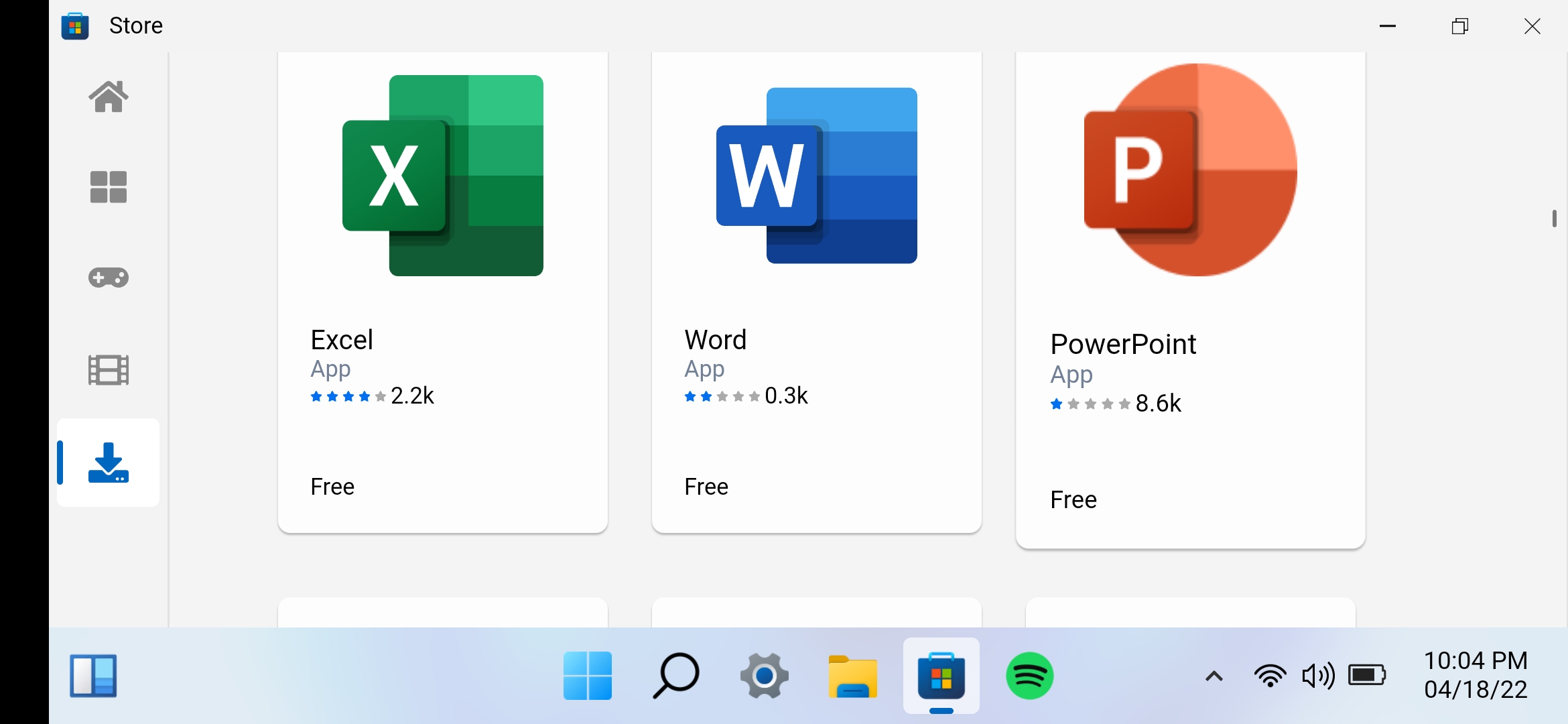
Task: Open the Movies section in the sidebar
Action: [x=108, y=369]
